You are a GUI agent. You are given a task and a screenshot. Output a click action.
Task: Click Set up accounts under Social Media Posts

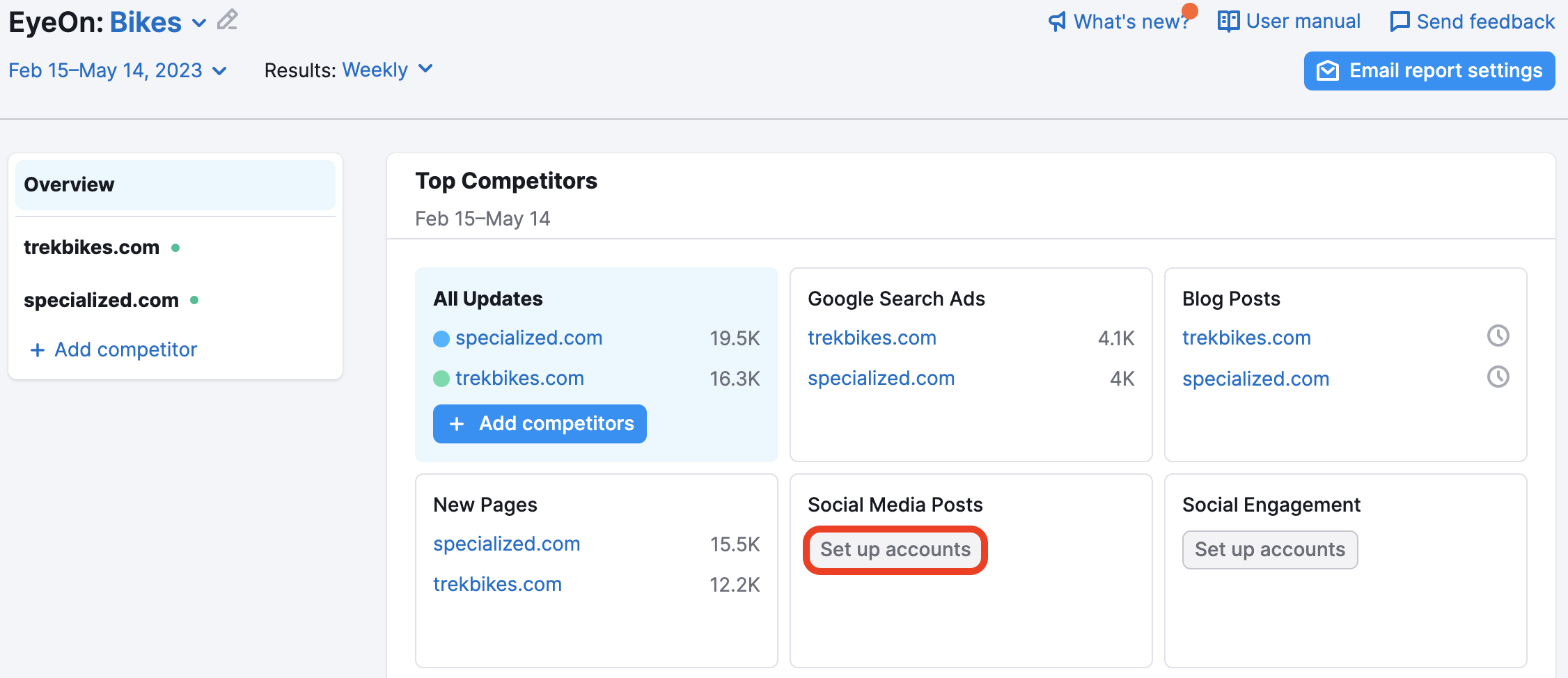click(895, 550)
